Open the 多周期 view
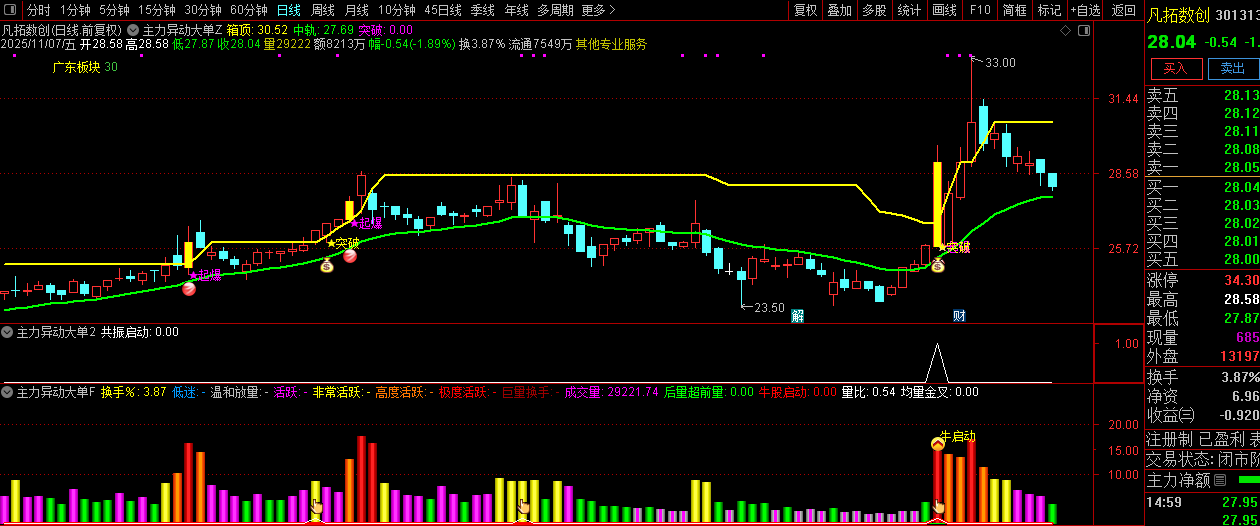The width and height of the screenshot is (1260, 526). 555,10
